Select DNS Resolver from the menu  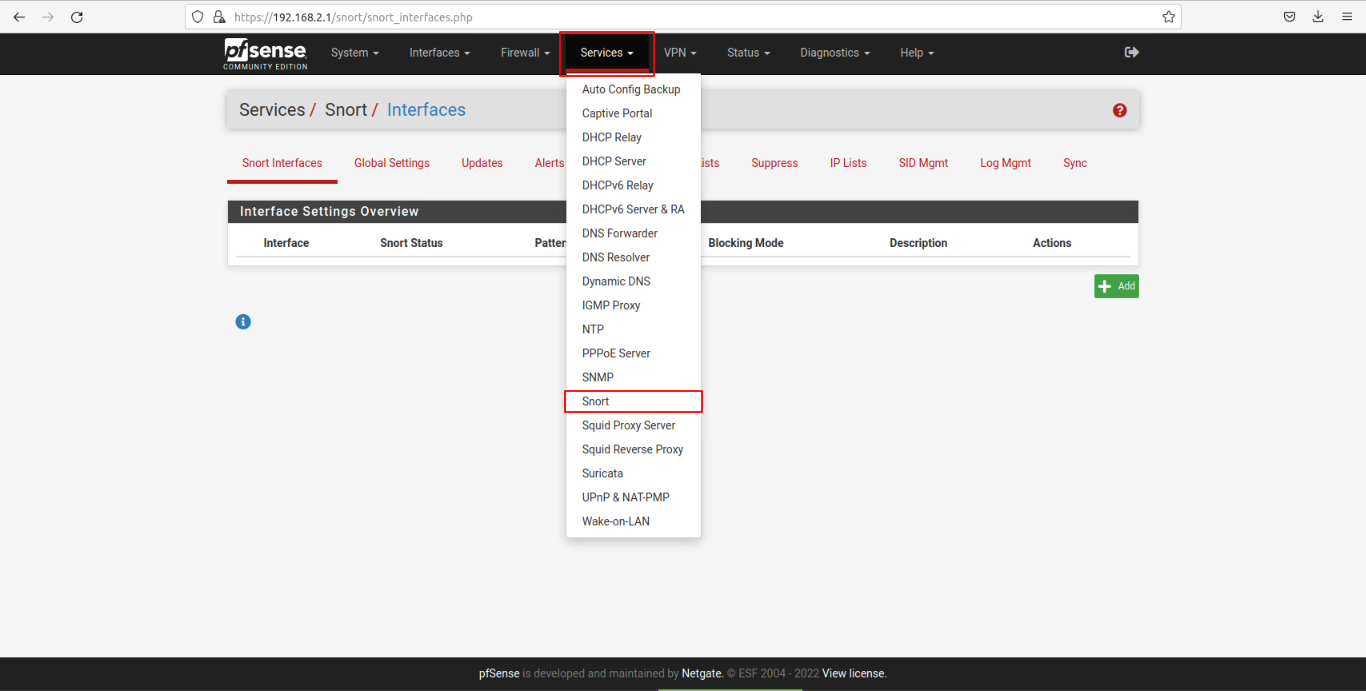(x=615, y=257)
